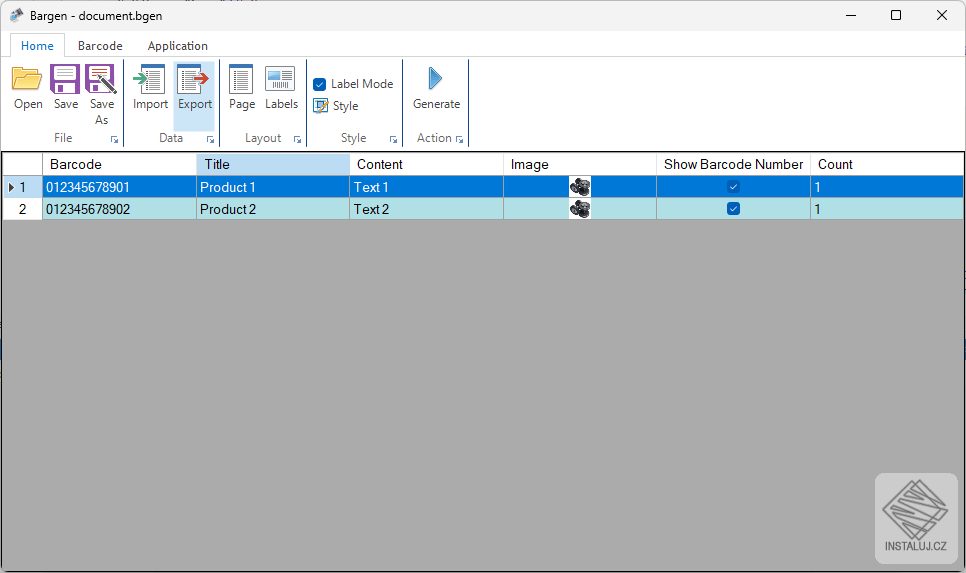The width and height of the screenshot is (966, 573).
Task: Minimize the Bargen window
Action: [x=851, y=15]
